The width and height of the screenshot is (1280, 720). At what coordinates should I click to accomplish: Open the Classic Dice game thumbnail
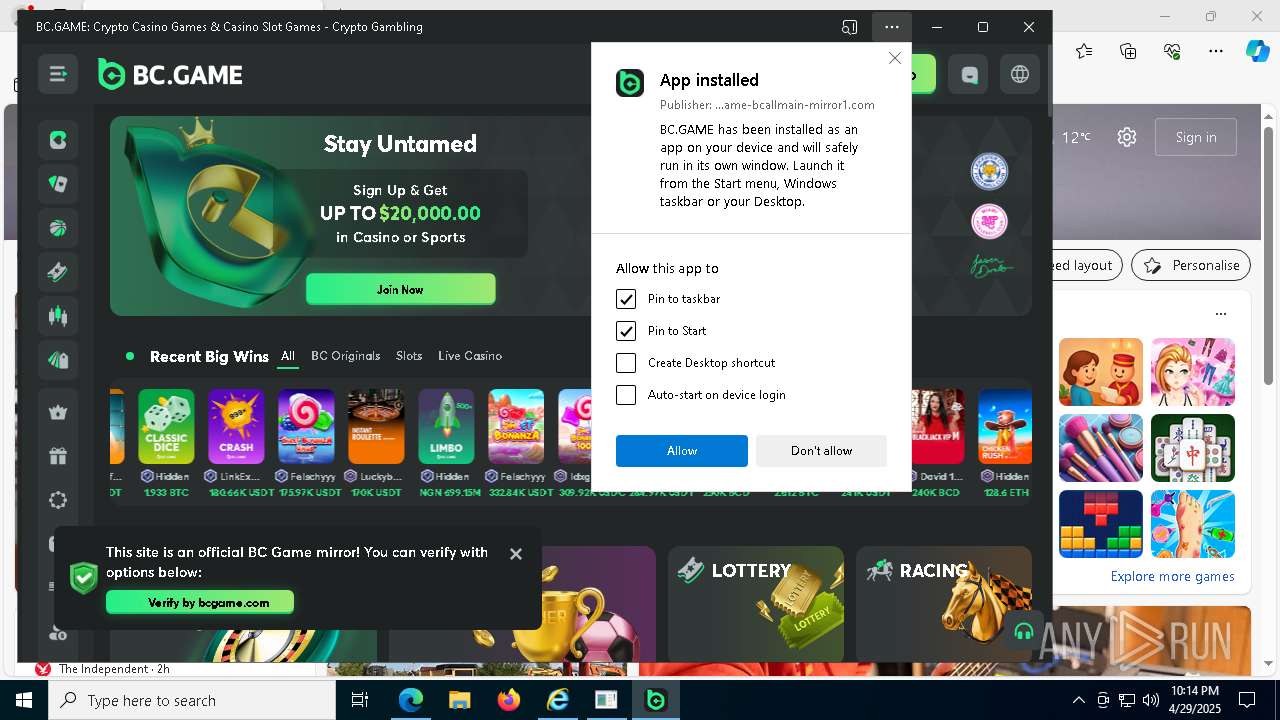click(x=166, y=427)
